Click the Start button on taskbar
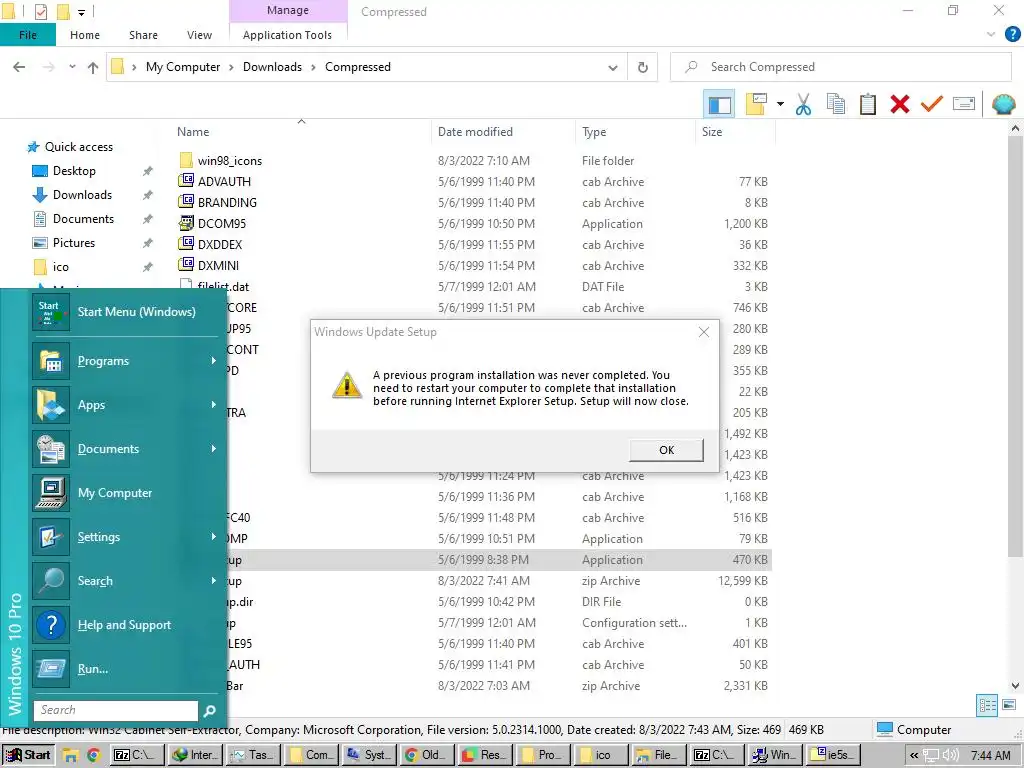This screenshot has width=1024, height=768. click(29, 755)
